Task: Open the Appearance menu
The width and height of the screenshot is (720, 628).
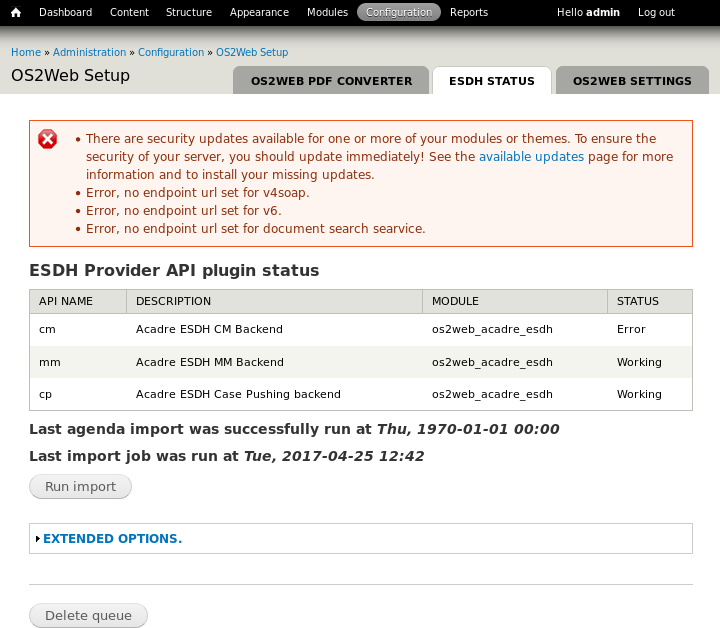Action: 259,12
